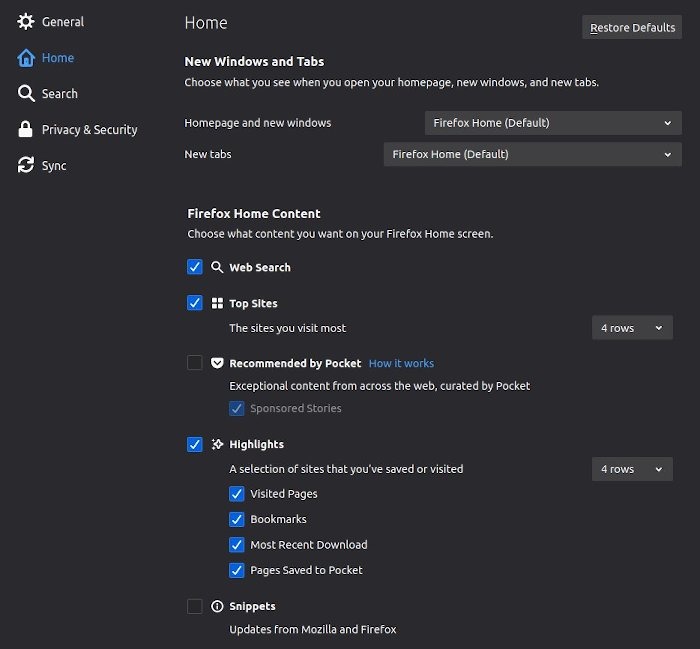700x649 pixels.
Task: Enable the Snippets checkbox
Action: 195,606
